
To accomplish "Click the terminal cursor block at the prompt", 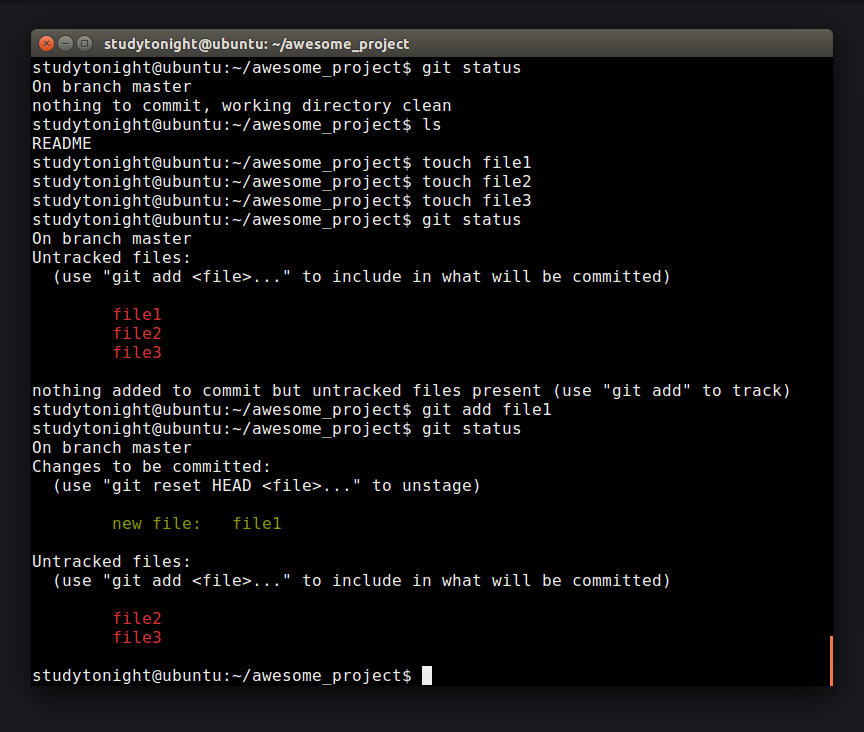I will coord(427,675).
